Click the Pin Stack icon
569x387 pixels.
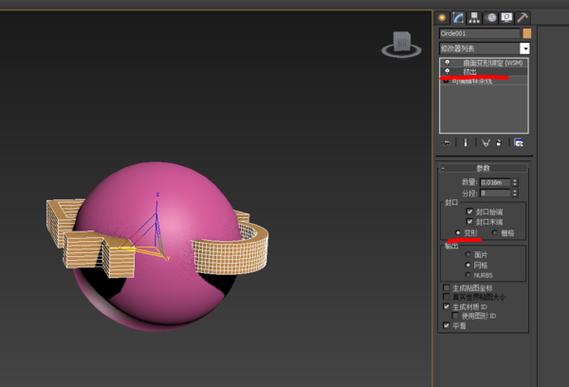point(447,143)
